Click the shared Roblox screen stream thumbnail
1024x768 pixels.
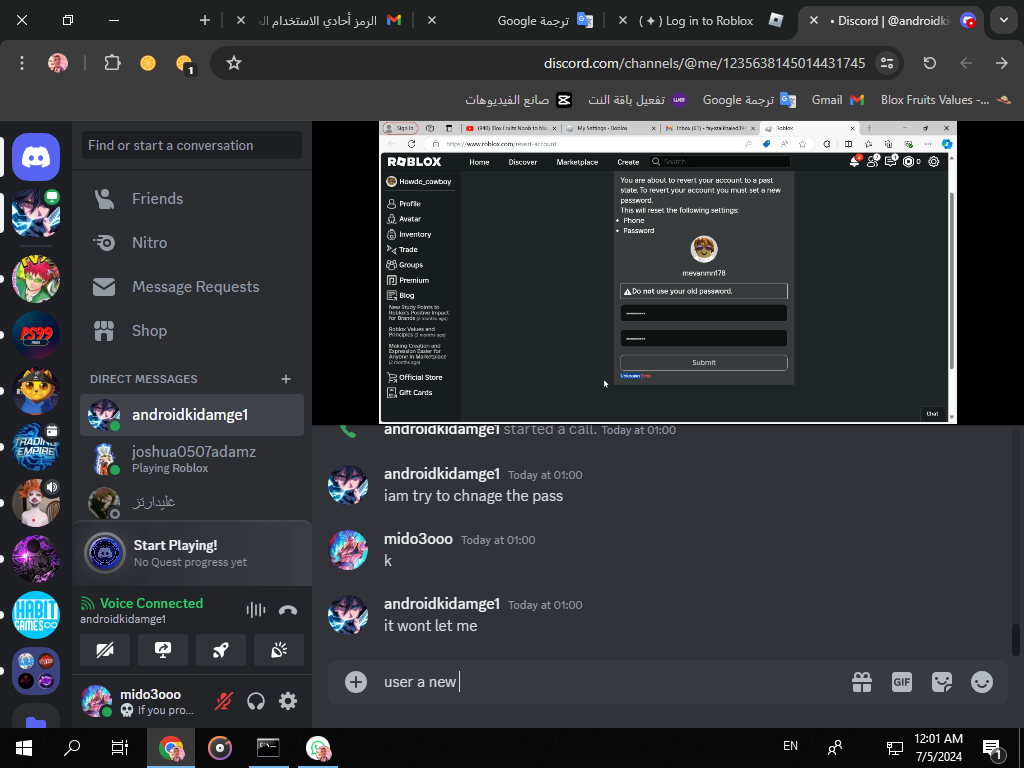(x=667, y=272)
